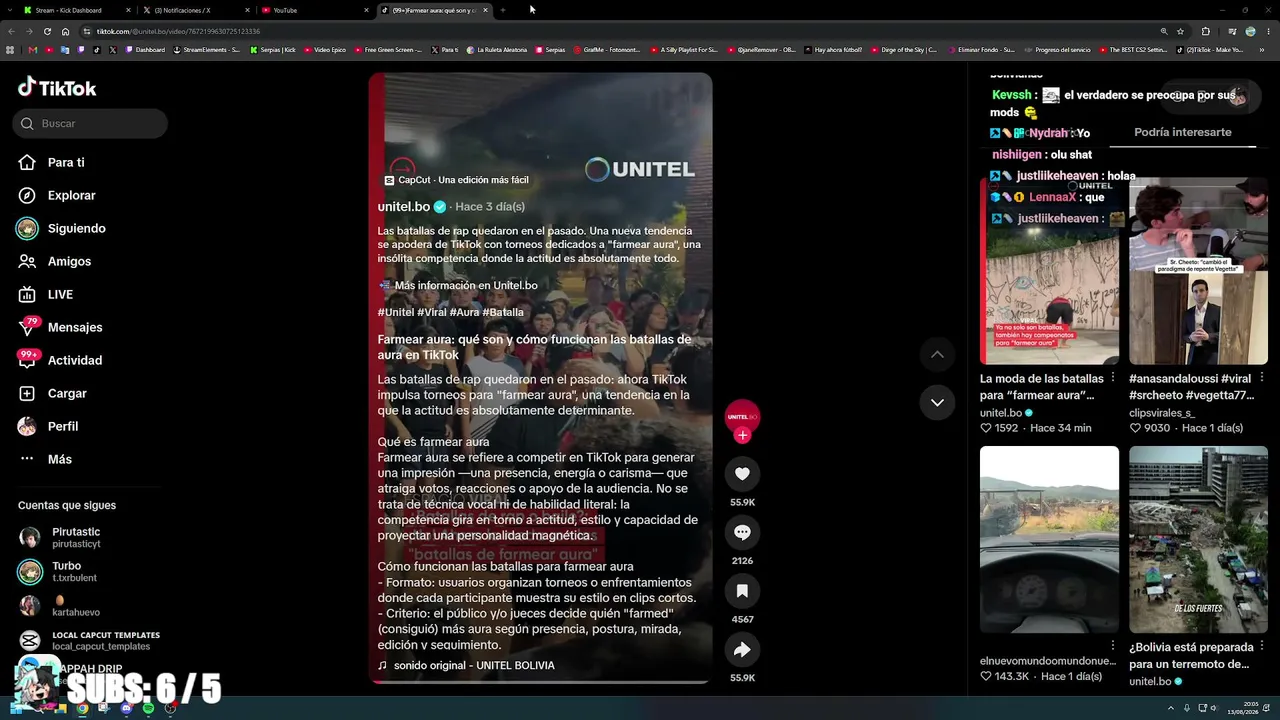Open the Bolivia terremoto video thumbnail

pyautogui.click(x=1198, y=539)
